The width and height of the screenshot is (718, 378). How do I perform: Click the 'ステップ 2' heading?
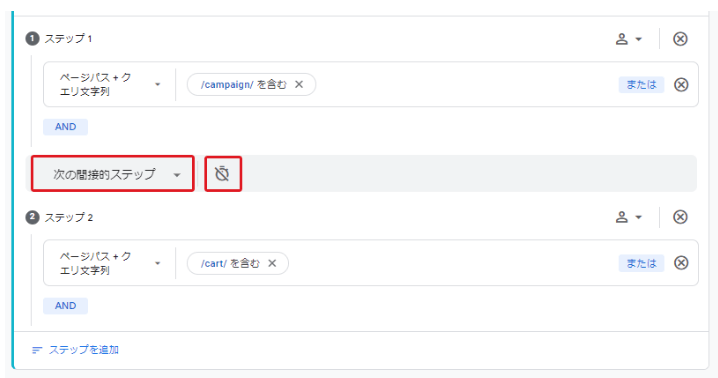pos(68,217)
